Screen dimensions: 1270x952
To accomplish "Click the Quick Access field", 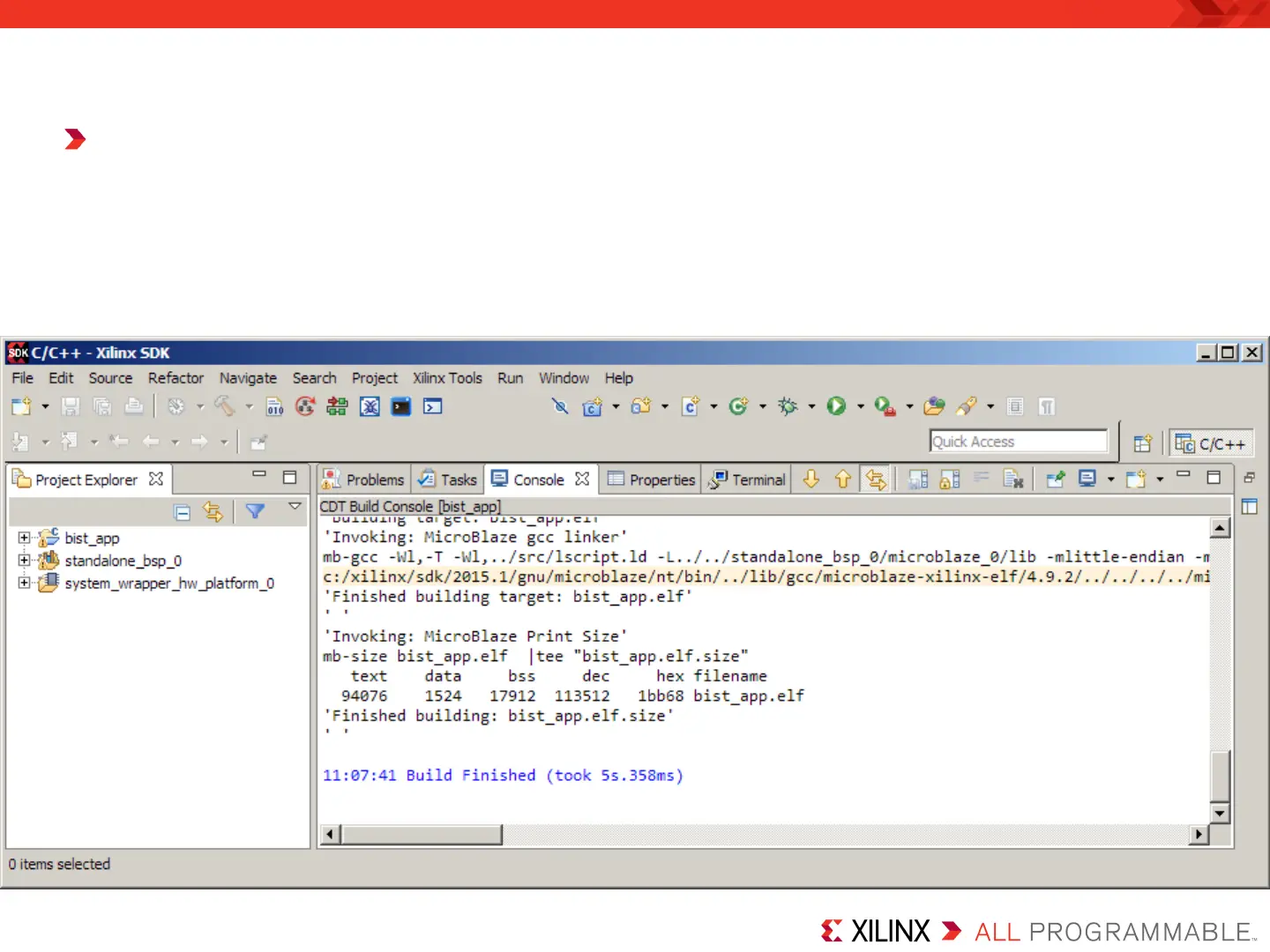I will (1019, 442).
